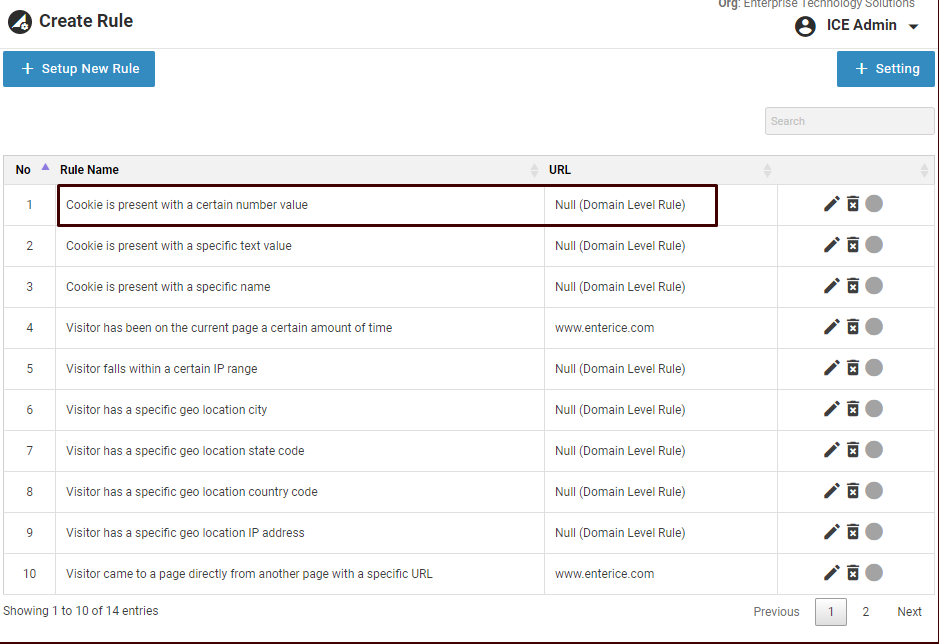Click the Create Rule logo icon
This screenshot has width=939, height=644.
[x=20, y=21]
